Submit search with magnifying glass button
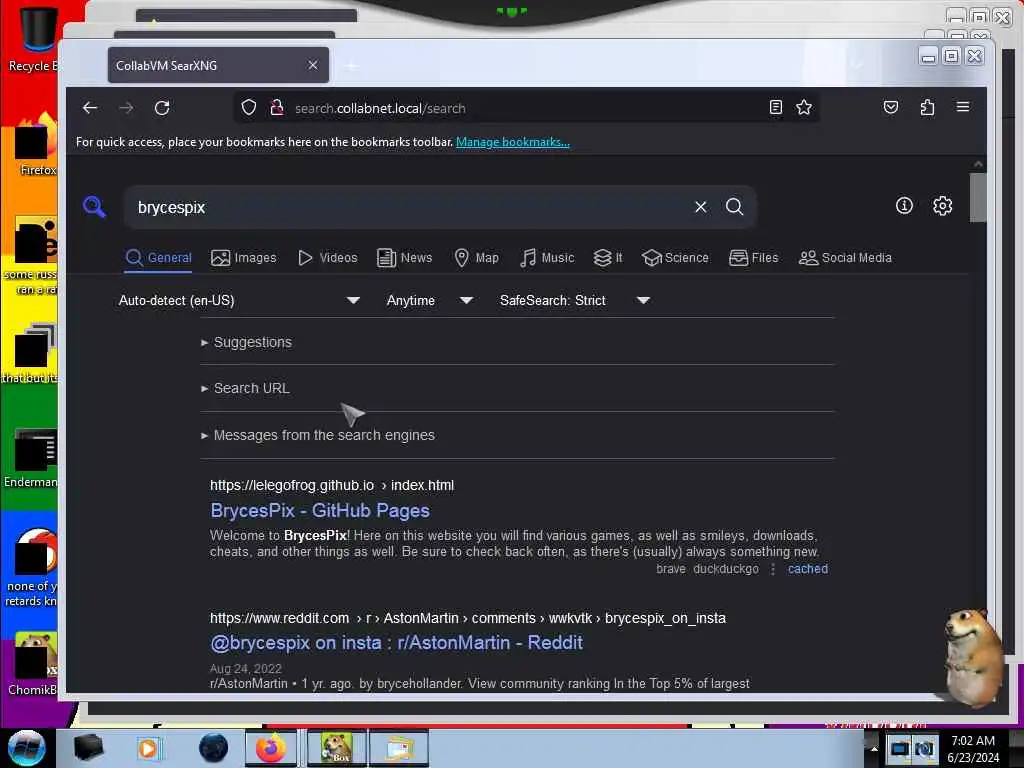Viewport: 1024px width, 768px height. click(734, 207)
